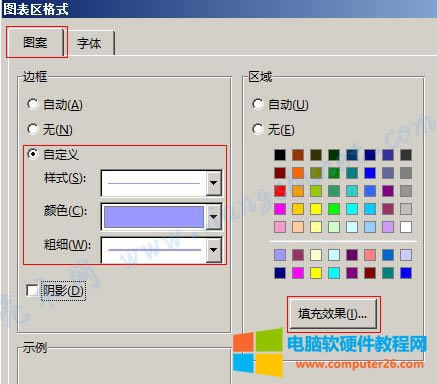Choose the tan peach pastel swatch
This screenshot has width=437, height=384.
[x=298, y=227]
